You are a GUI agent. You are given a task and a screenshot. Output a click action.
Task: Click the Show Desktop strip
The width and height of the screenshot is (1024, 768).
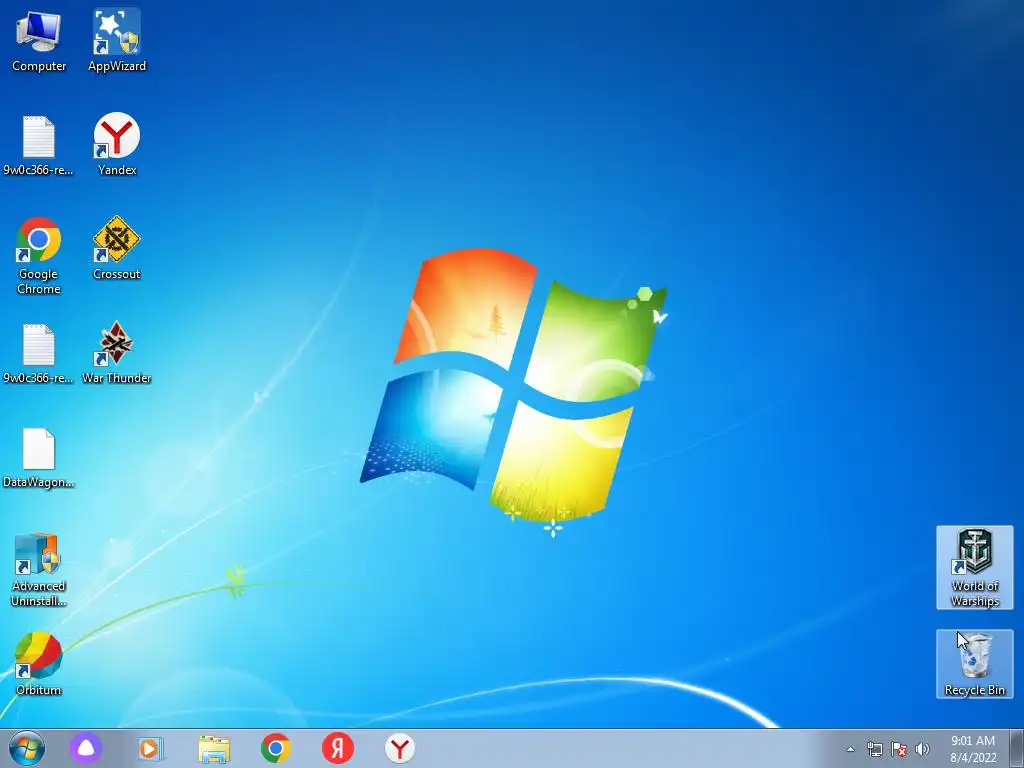point(1016,748)
